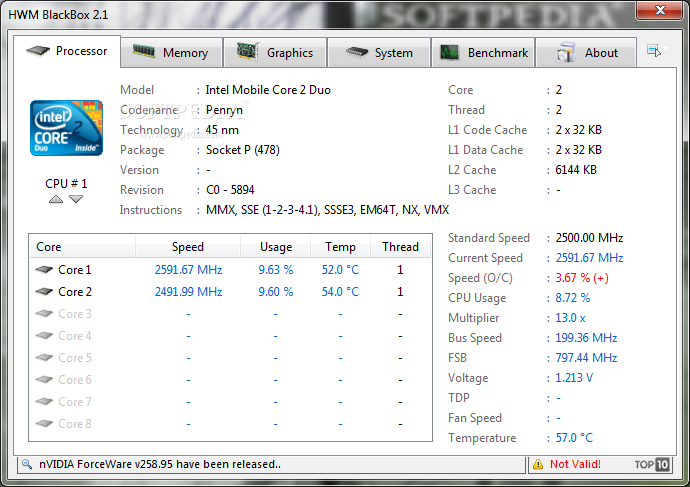690x487 pixels.
Task: Click the Core 5 chip icon
Action: point(44,357)
